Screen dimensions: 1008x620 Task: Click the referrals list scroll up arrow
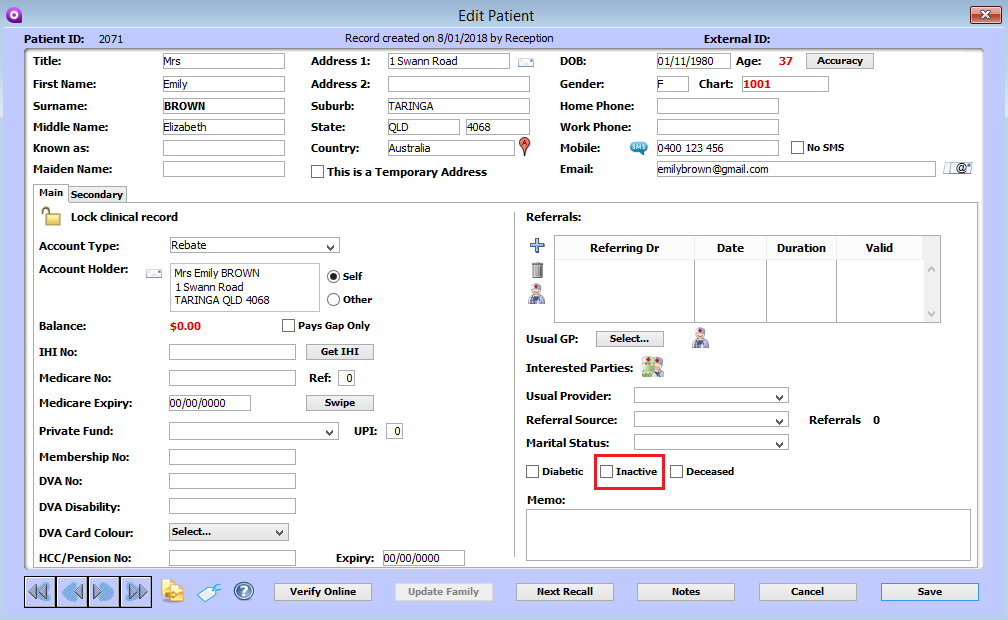click(931, 269)
